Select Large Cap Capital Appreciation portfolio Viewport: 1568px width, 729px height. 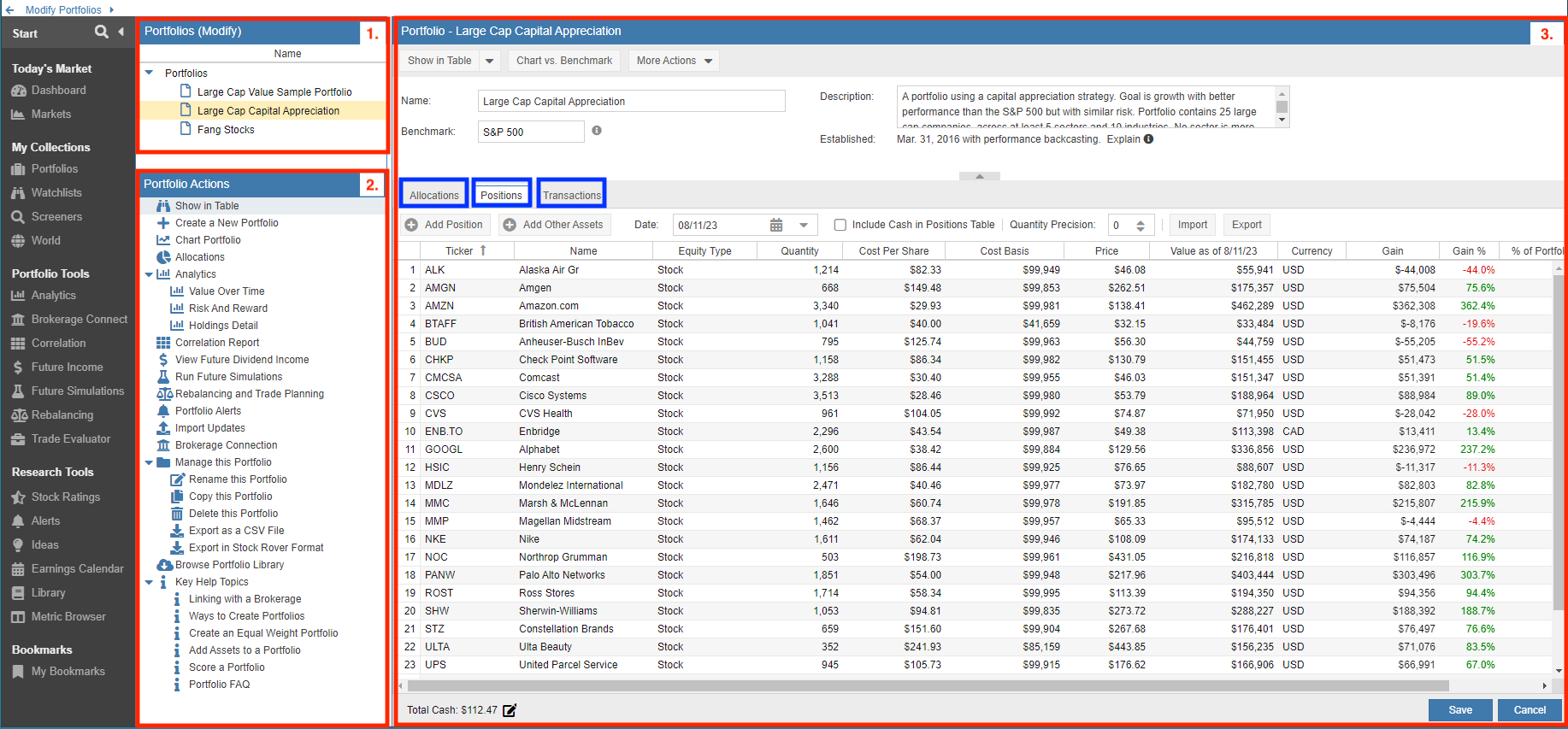pyautogui.click(x=268, y=111)
